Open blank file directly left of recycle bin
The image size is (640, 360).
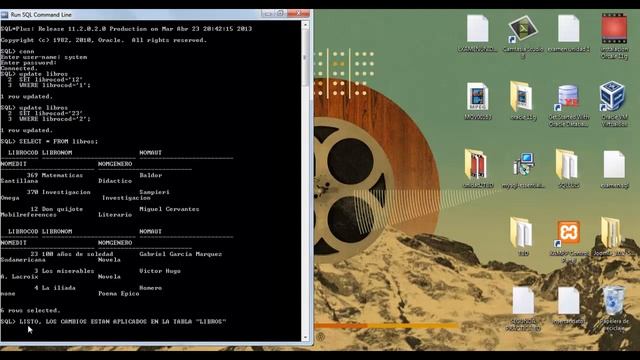569,301
